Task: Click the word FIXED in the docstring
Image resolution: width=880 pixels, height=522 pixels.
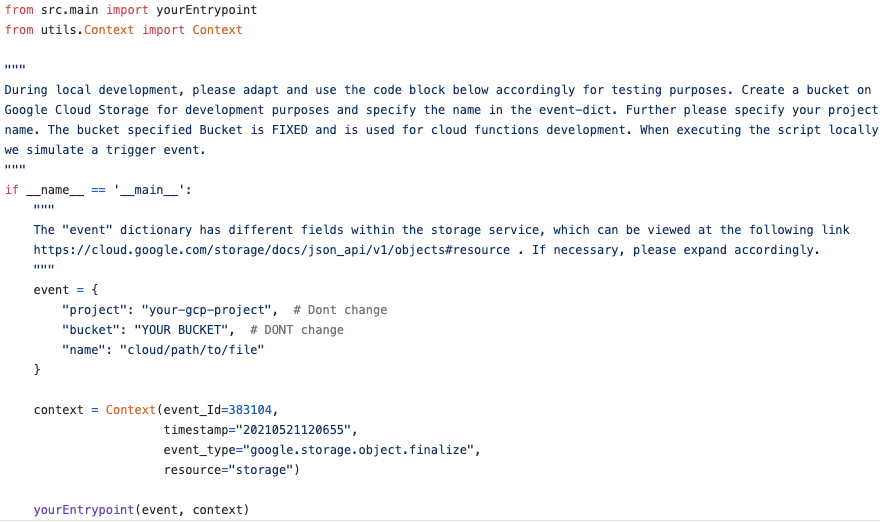Action: 290,130
